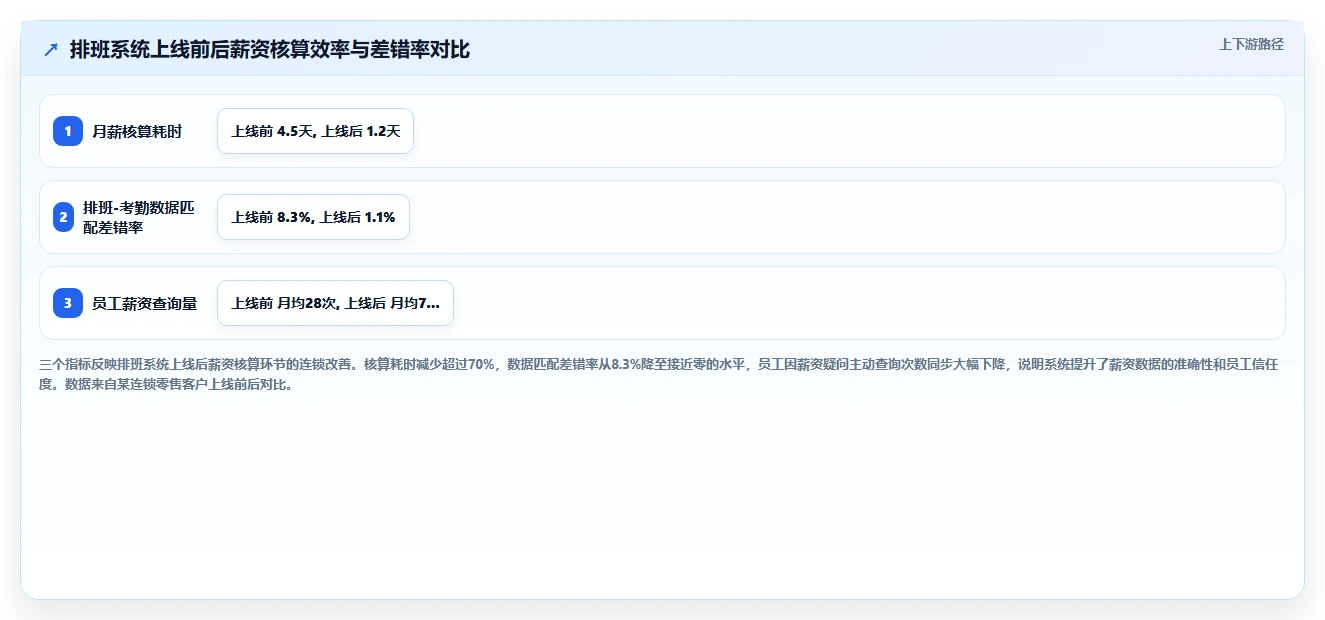Click the 月薪核算耗时 label
Image resolution: width=1325 pixels, height=620 pixels.
(137, 131)
